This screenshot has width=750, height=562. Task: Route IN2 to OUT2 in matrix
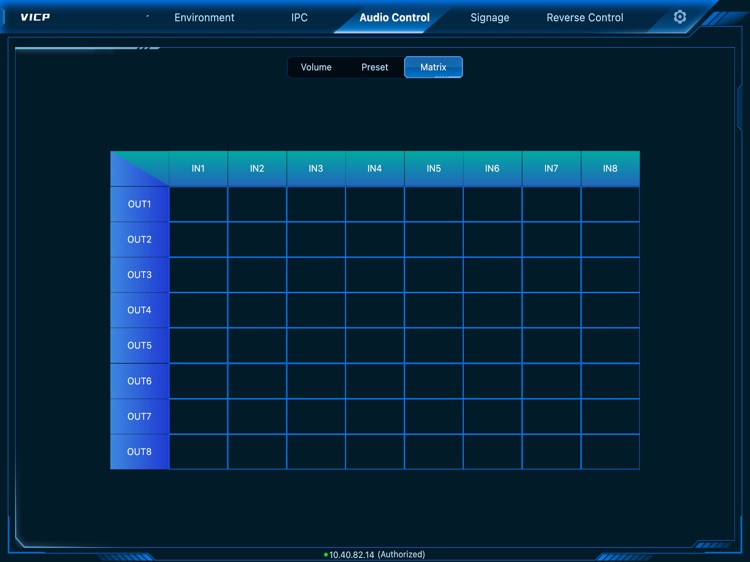click(257, 240)
